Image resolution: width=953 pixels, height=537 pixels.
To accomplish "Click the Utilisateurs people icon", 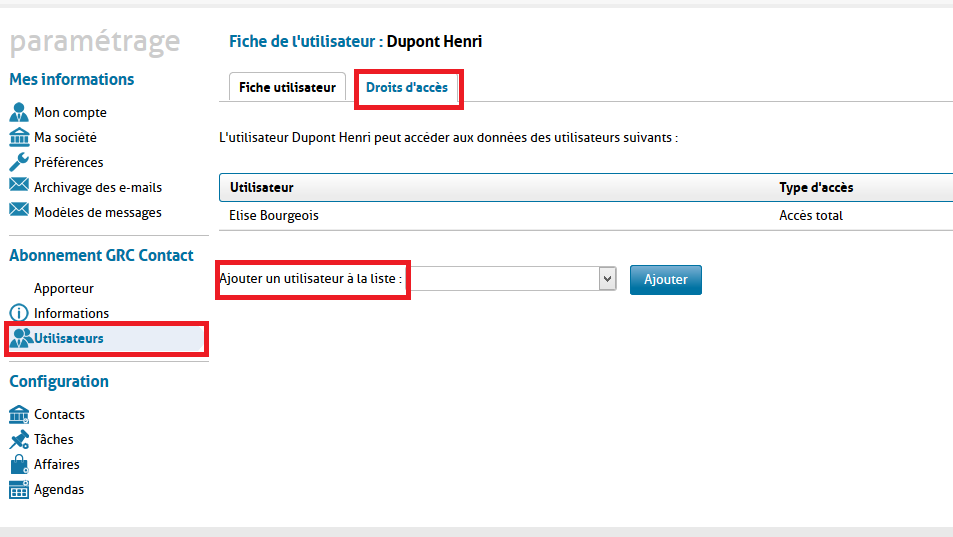I will point(21,338).
